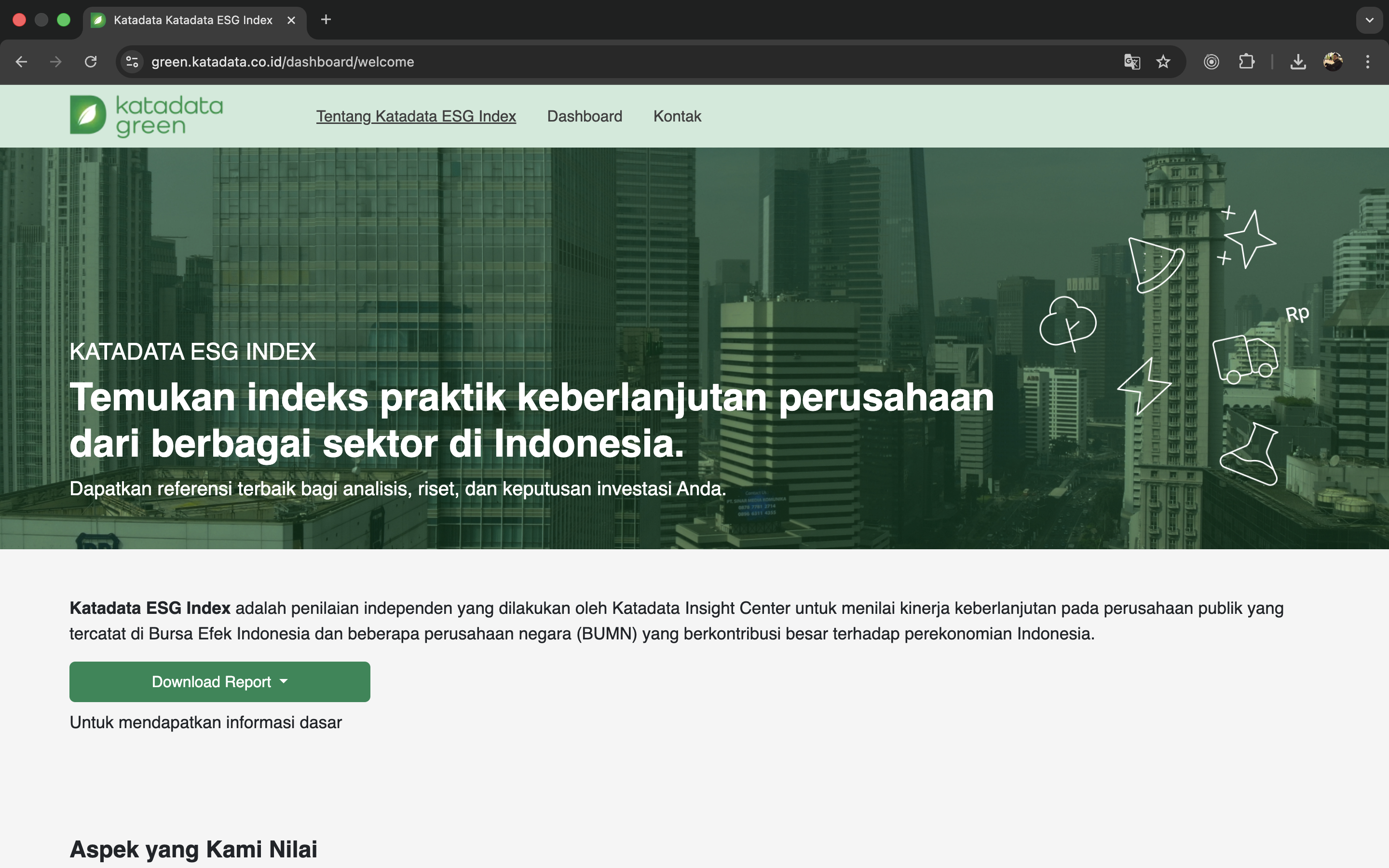Open the Downloads panel in Chrome
Viewport: 1389px width, 868px height.
click(1298, 61)
